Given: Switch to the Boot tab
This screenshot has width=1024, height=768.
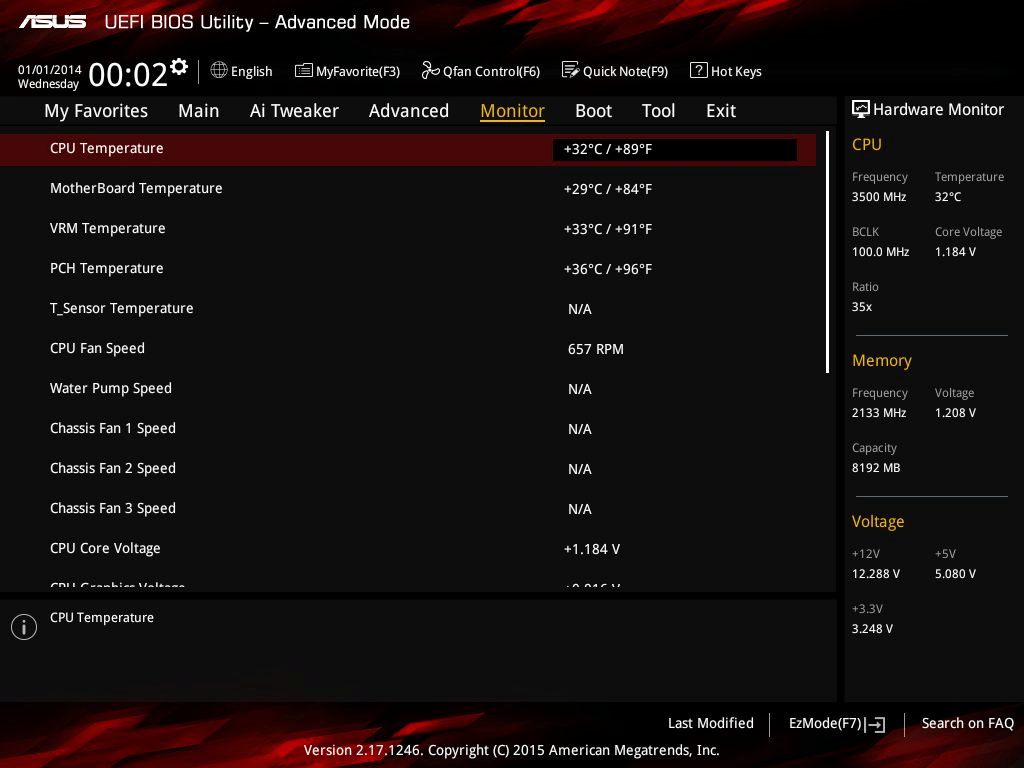Looking at the screenshot, I should tap(593, 111).
